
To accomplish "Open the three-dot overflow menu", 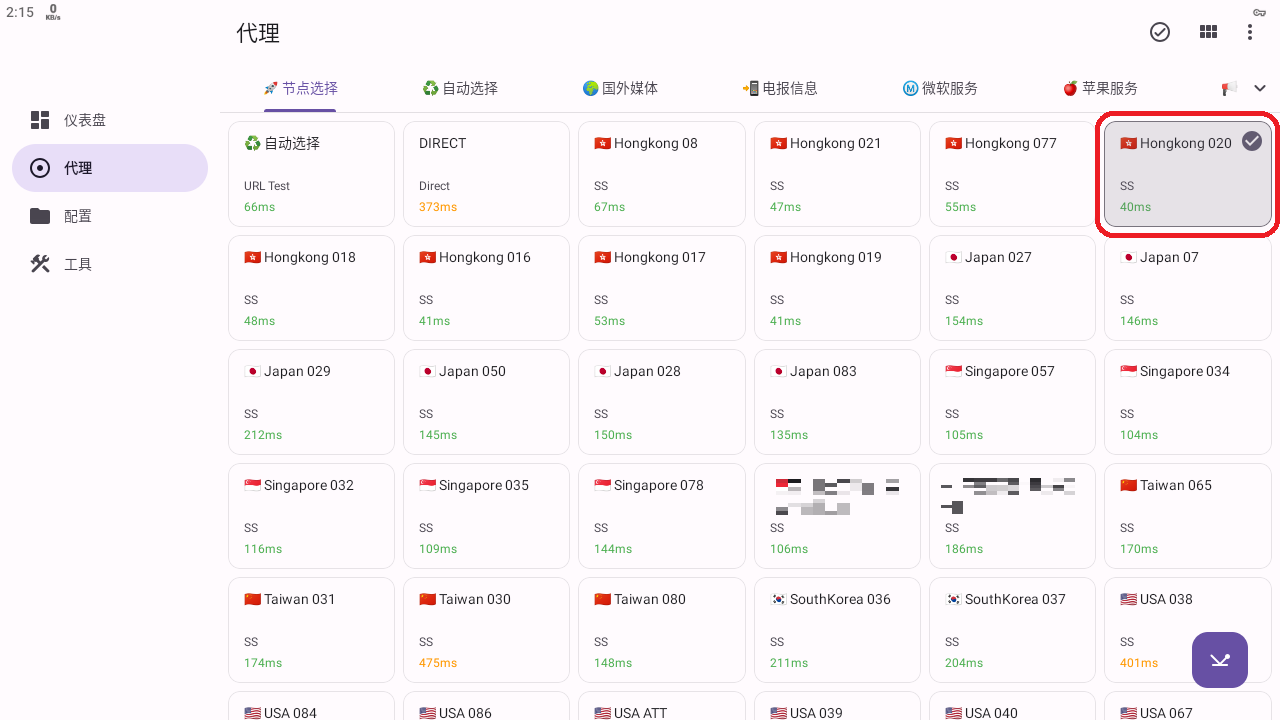I will (1250, 32).
